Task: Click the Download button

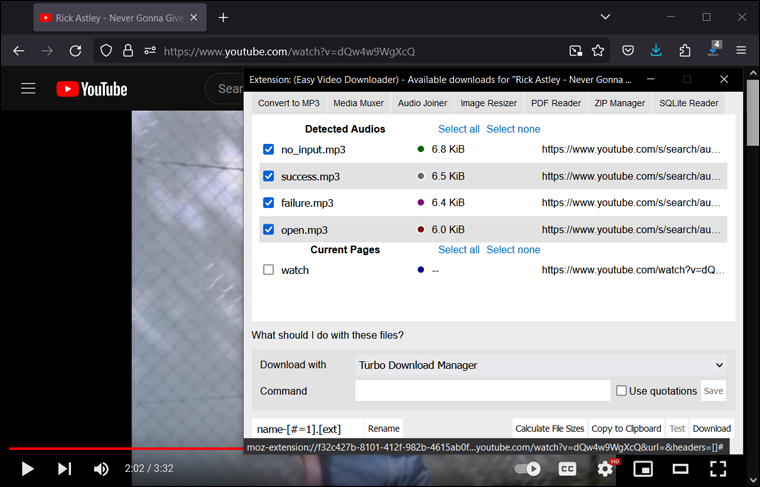Action: pos(712,429)
